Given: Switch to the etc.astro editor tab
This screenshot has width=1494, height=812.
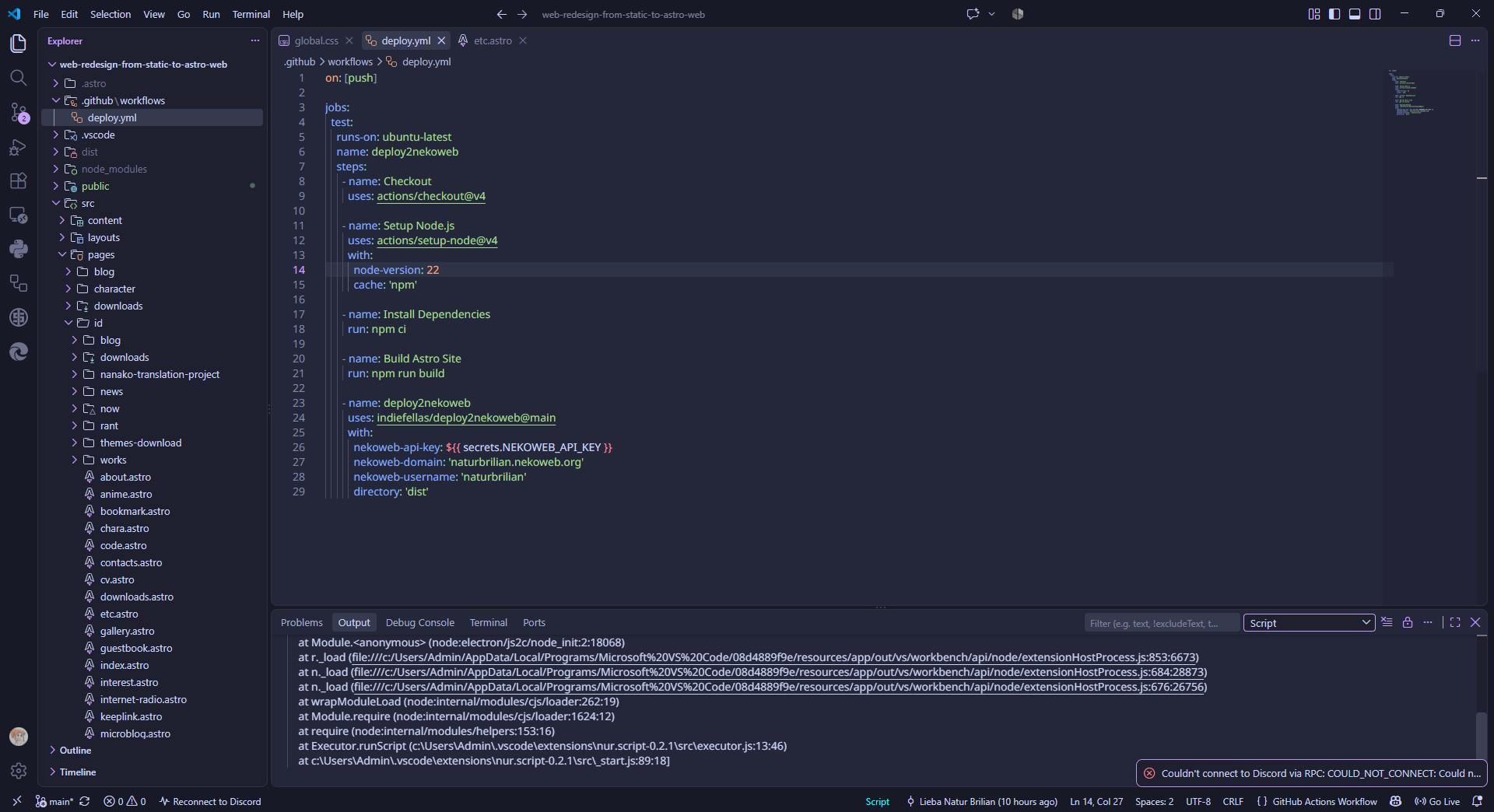Looking at the screenshot, I should [x=492, y=40].
